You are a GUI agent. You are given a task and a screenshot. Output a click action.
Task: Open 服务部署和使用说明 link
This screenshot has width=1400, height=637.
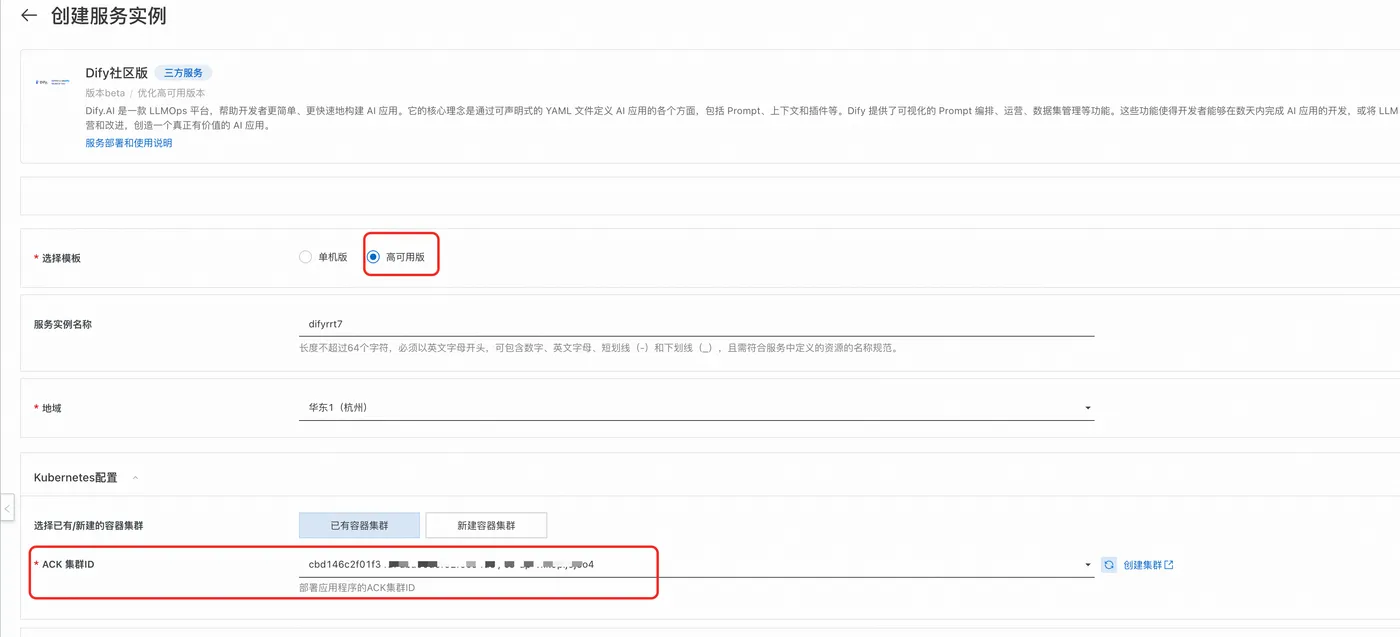(129, 143)
